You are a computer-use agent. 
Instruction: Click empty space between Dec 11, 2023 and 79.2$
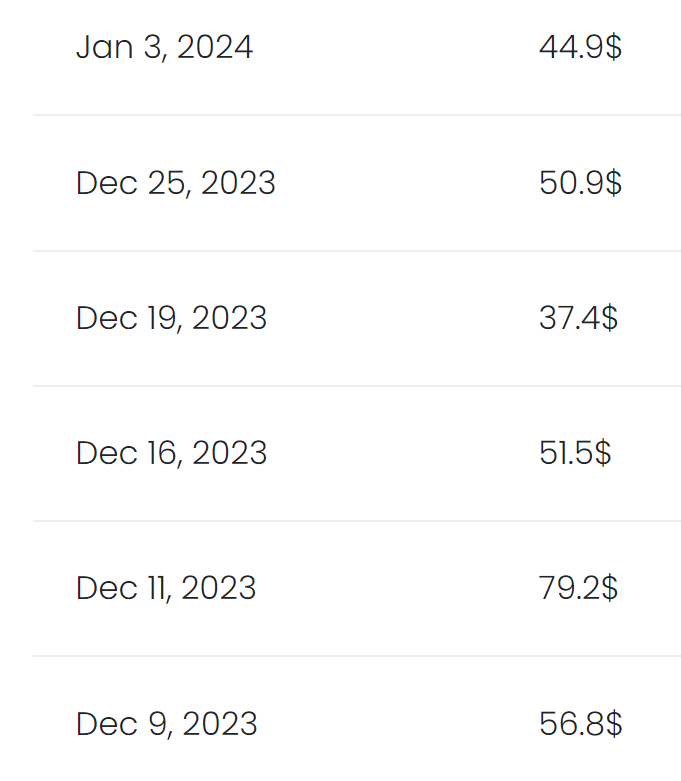[400, 588]
